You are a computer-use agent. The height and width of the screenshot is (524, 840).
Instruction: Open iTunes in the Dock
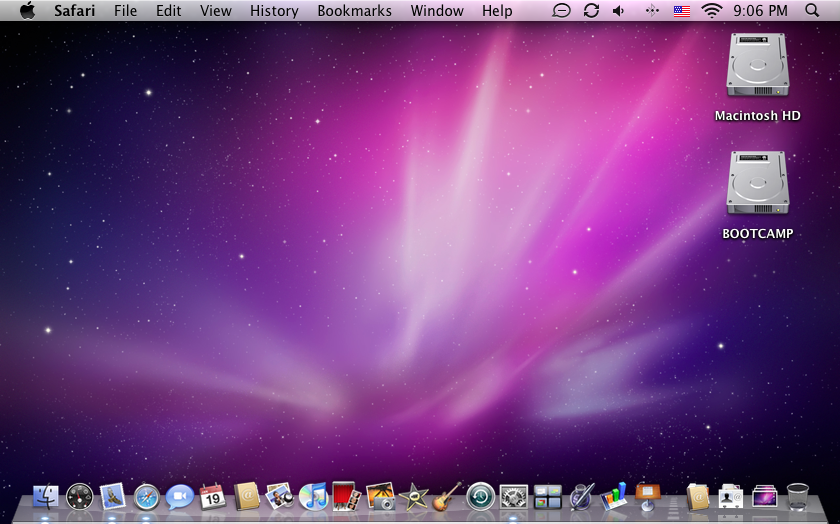click(x=313, y=496)
